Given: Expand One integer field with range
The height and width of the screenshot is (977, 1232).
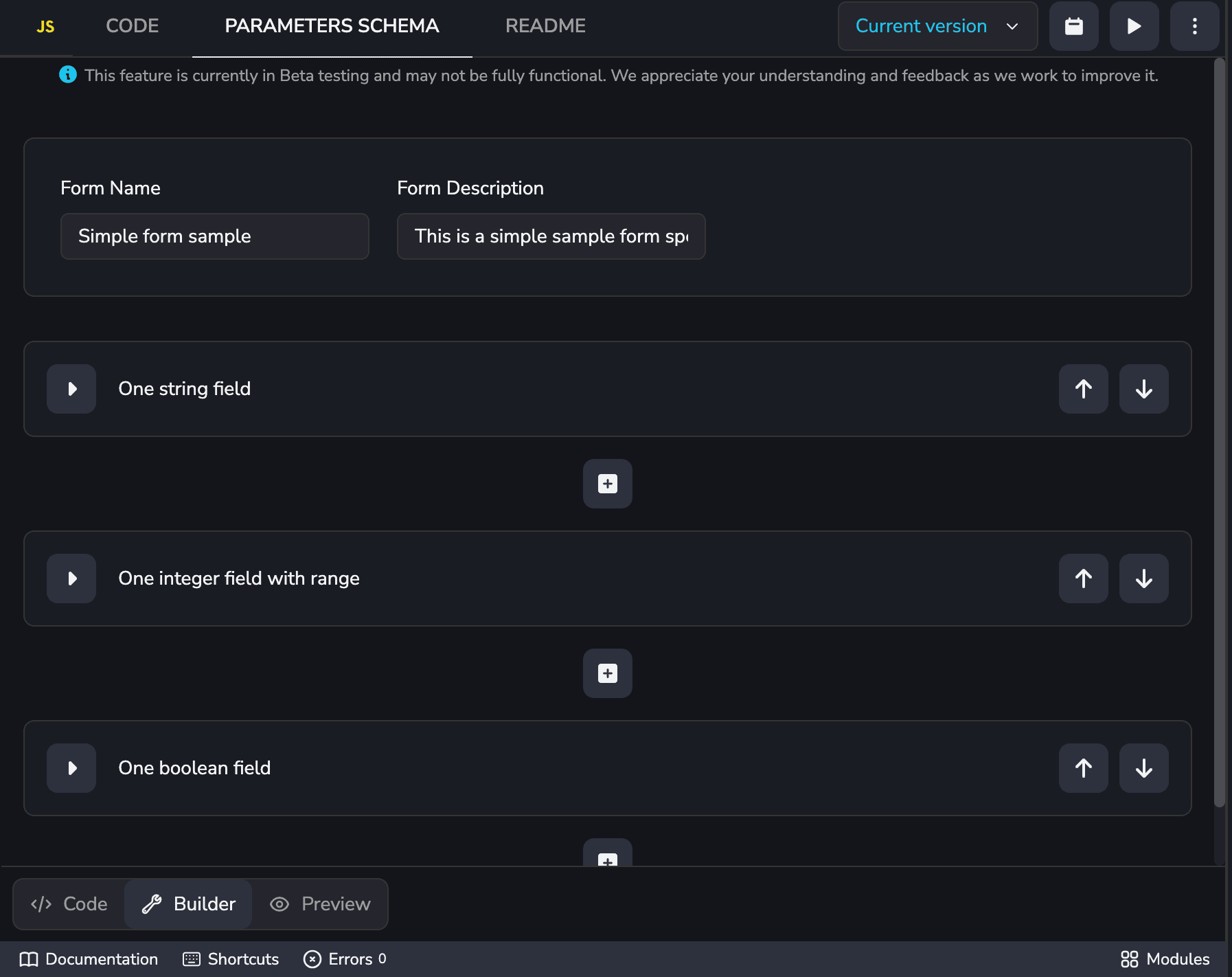Looking at the screenshot, I should coord(71,579).
